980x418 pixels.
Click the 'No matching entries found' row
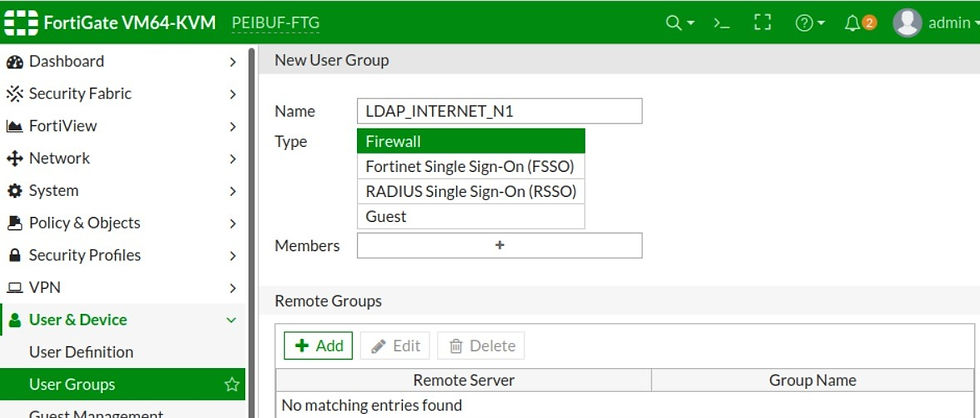(x=625, y=405)
